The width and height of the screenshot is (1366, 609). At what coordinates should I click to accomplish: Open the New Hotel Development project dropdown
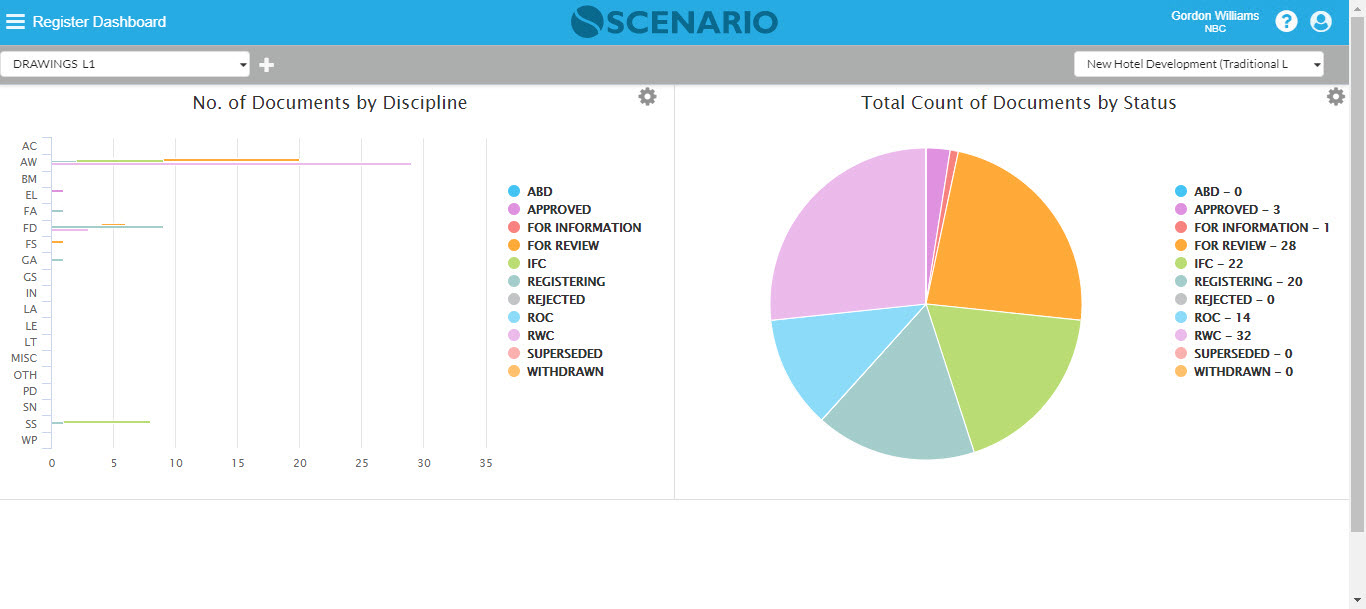1198,63
